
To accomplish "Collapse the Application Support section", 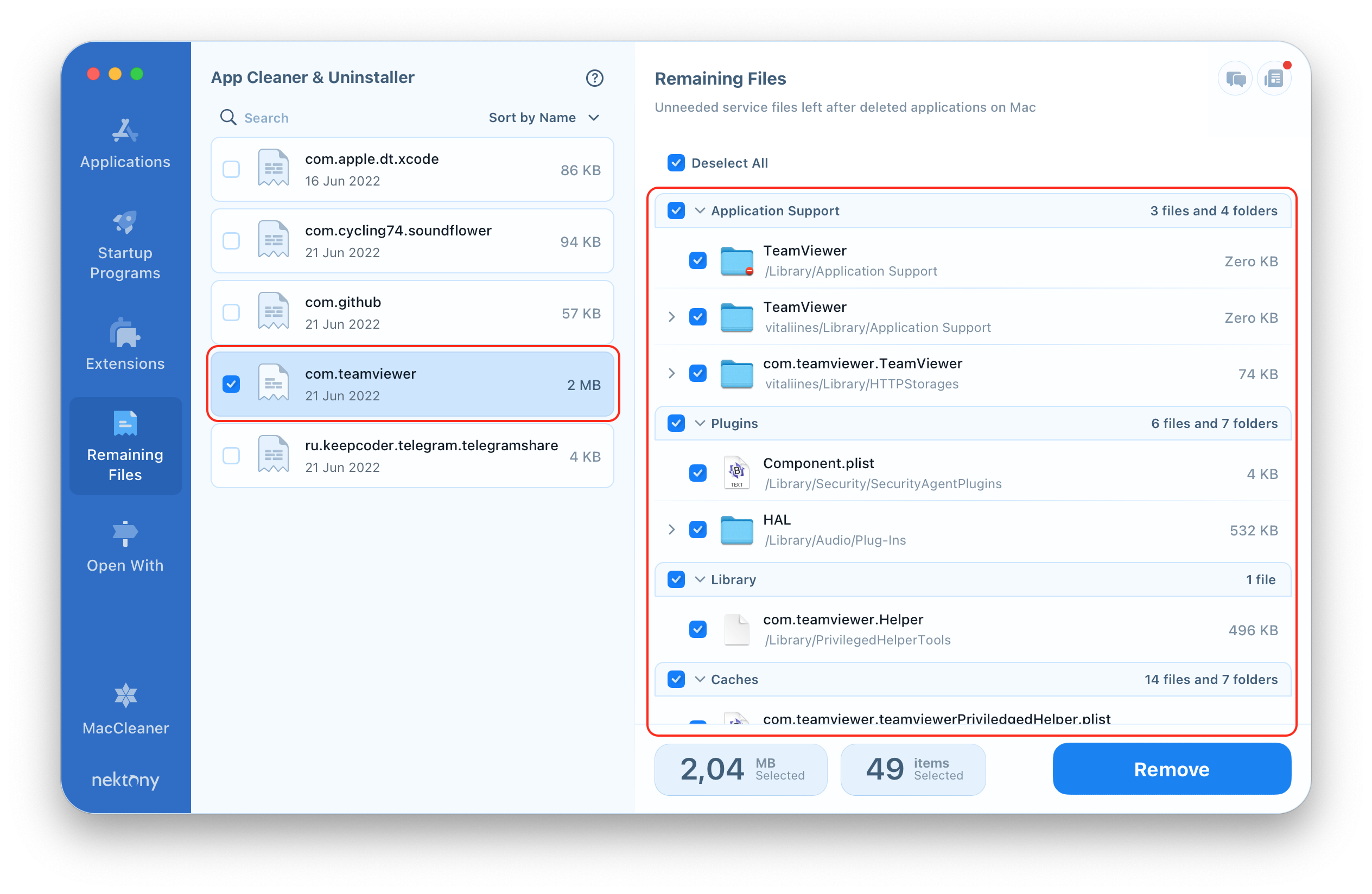I will 700,210.
